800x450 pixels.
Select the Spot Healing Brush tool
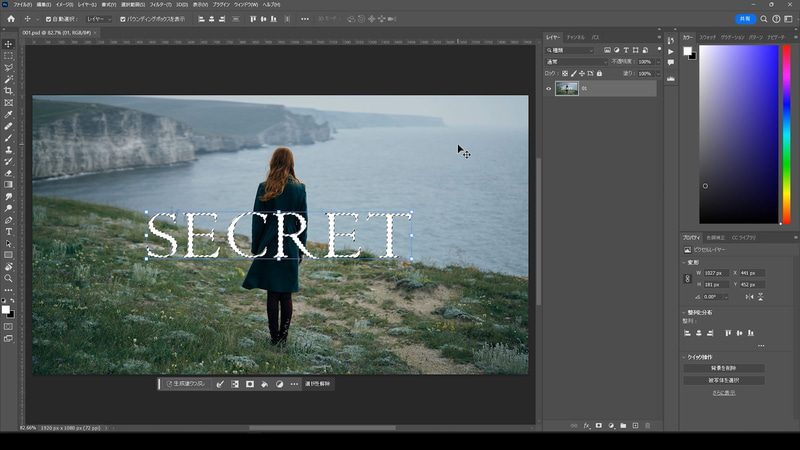[x=8, y=126]
